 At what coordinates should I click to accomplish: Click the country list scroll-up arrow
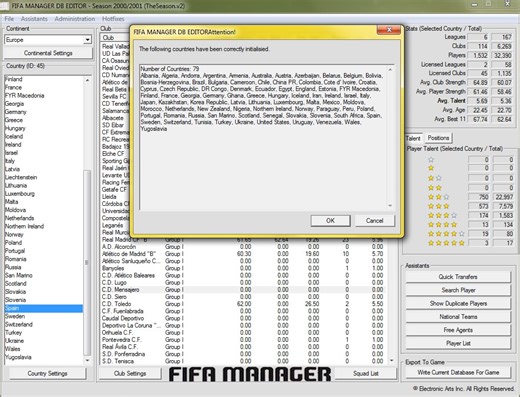[87, 80]
